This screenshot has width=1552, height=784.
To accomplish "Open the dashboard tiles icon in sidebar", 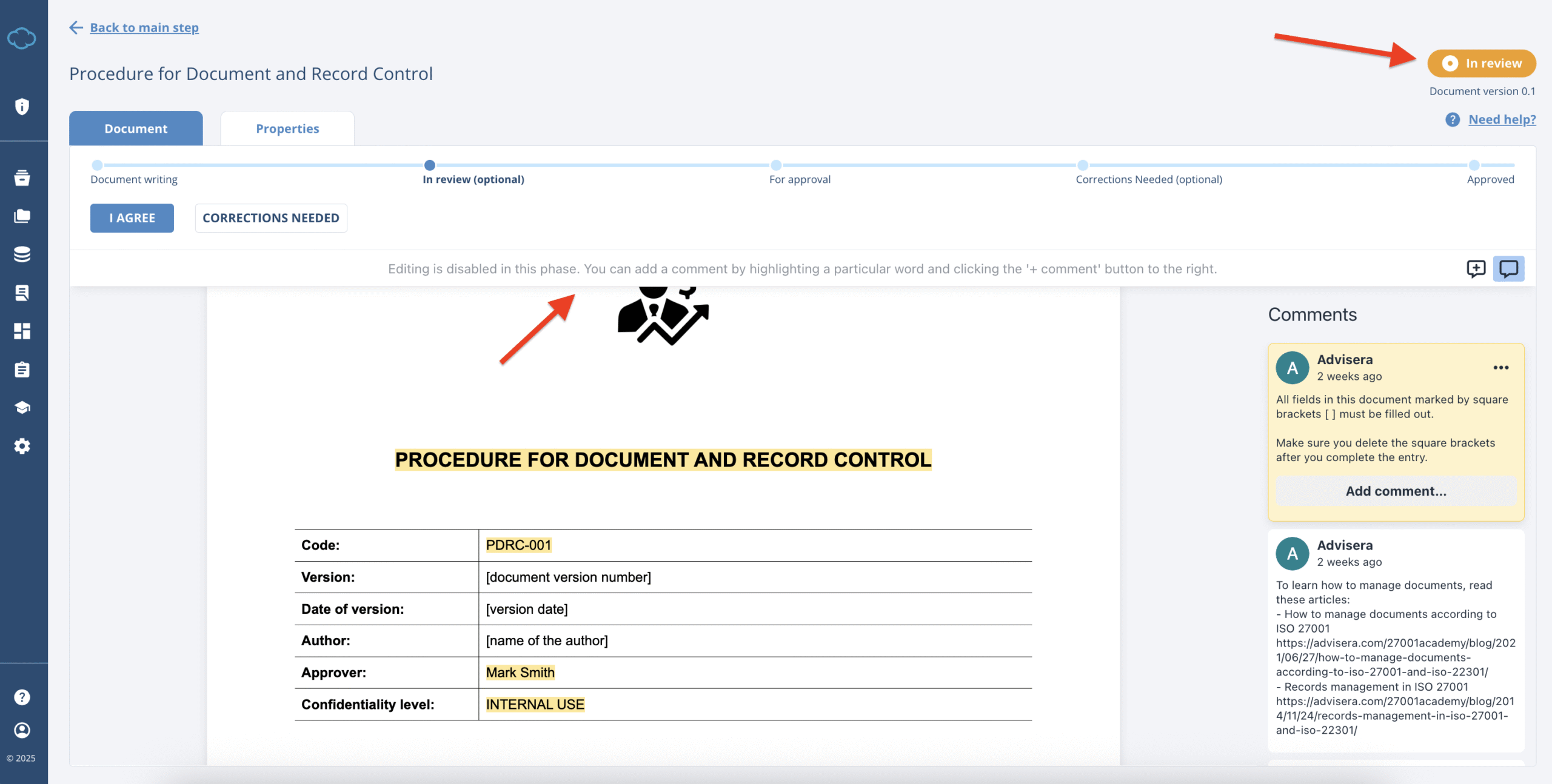I will pos(22,331).
